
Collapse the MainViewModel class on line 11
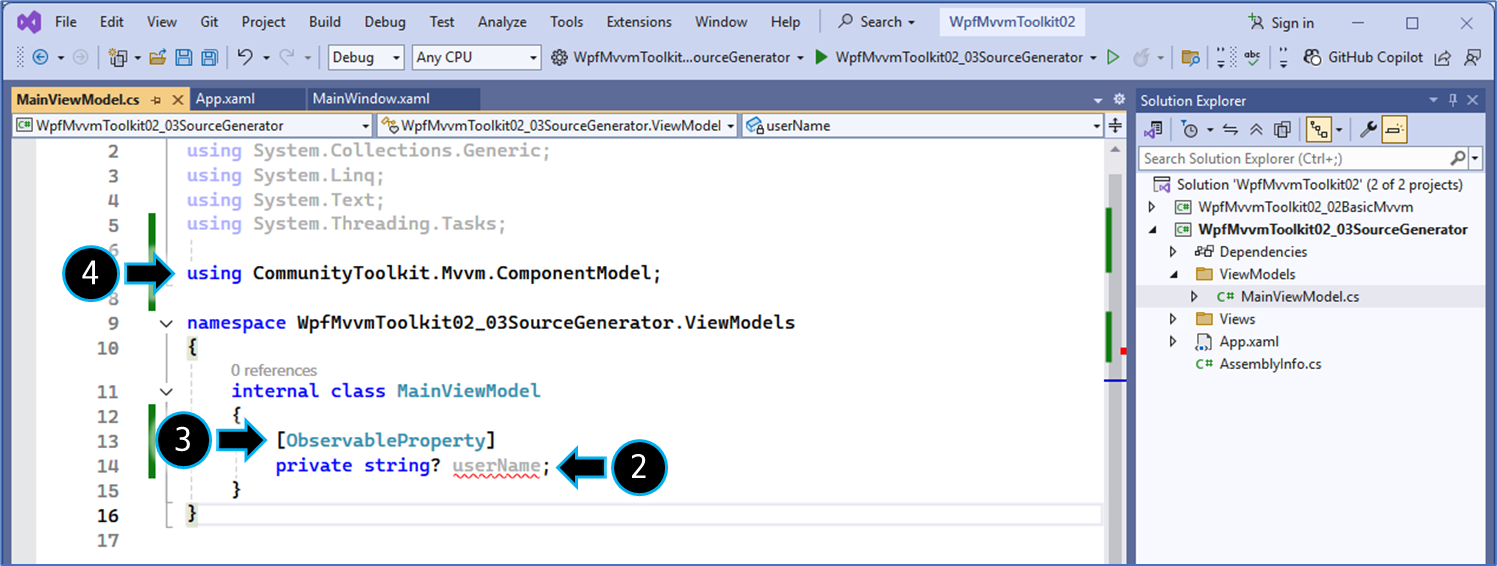[166, 391]
